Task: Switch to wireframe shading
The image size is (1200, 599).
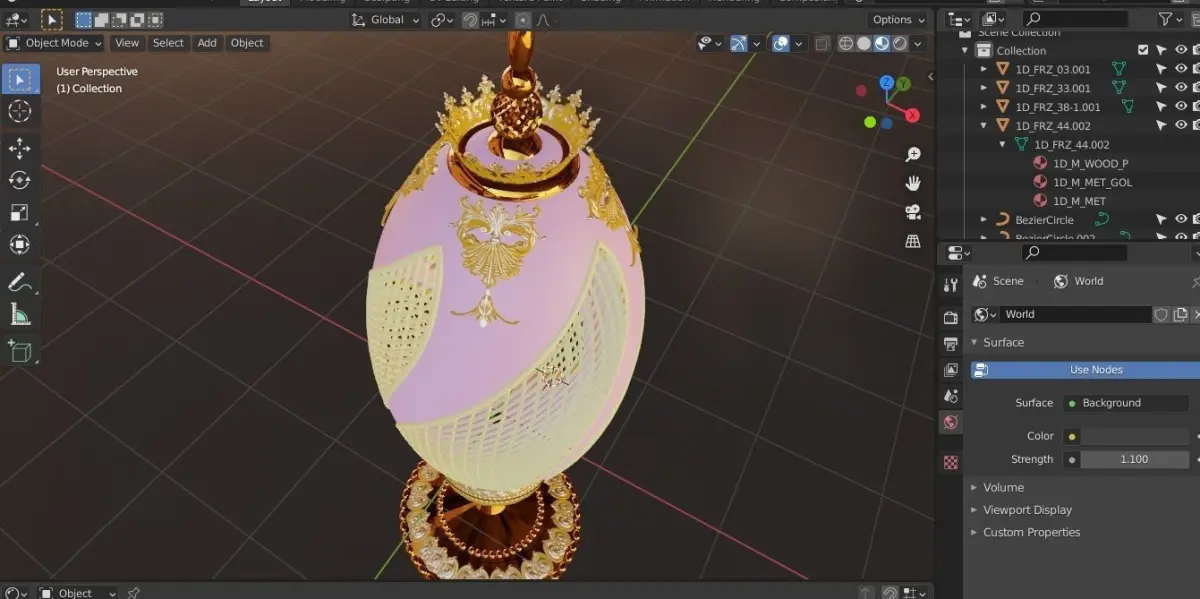Action: [x=846, y=43]
